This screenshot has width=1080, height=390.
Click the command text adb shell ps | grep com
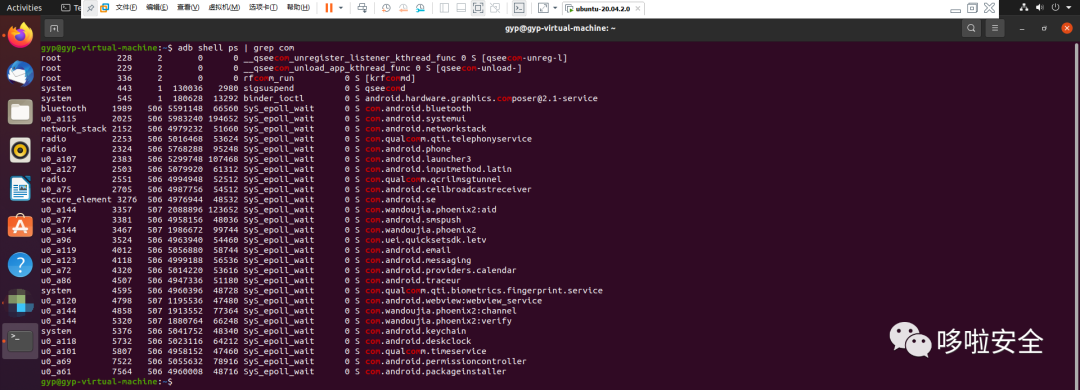coord(236,48)
